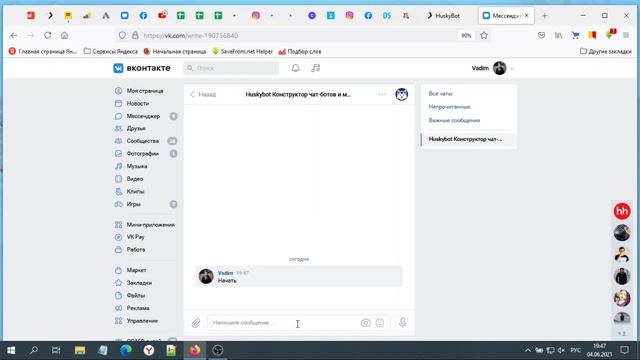640x360 pixels.
Task: Select the Все чаты filter
Action: [440, 93]
